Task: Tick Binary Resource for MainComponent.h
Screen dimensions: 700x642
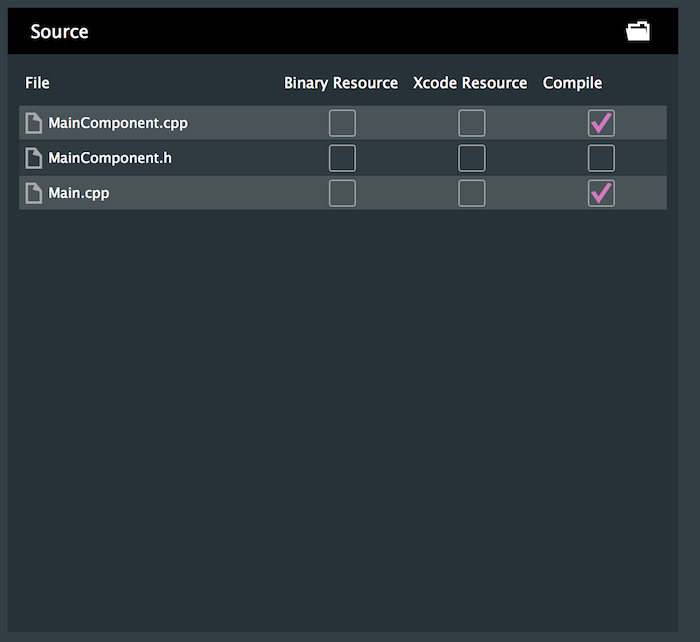Action: click(342, 158)
